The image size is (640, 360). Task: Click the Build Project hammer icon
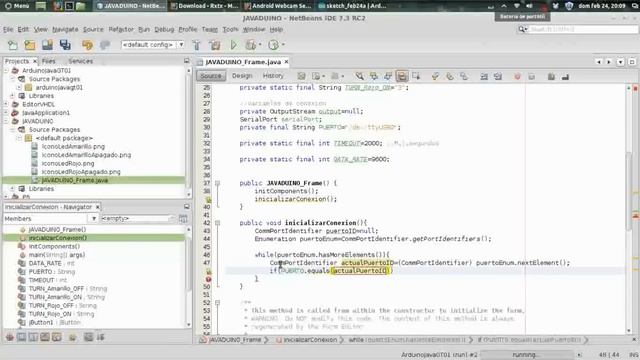click(x=197, y=45)
